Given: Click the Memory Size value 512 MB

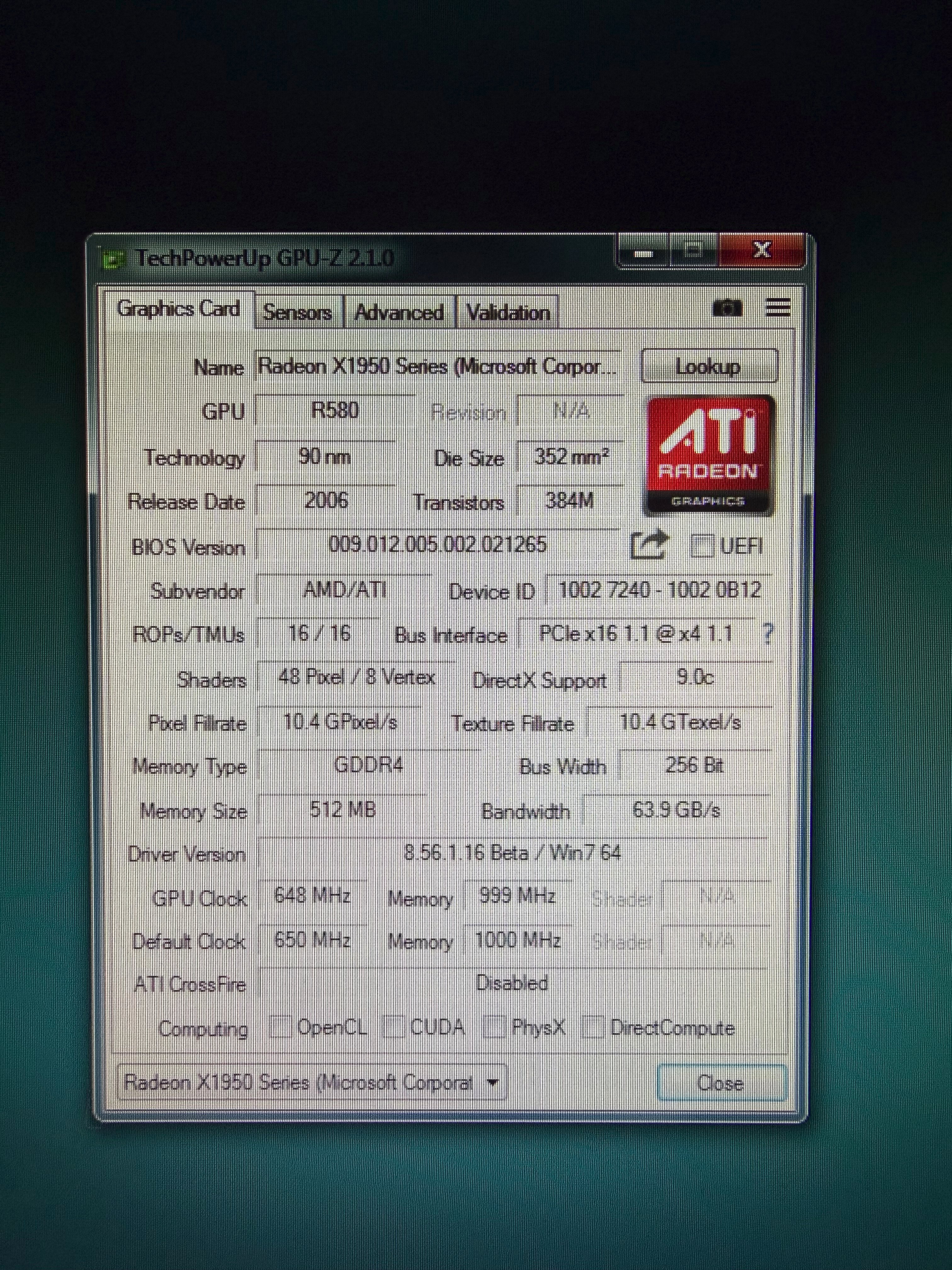Looking at the screenshot, I should [343, 809].
